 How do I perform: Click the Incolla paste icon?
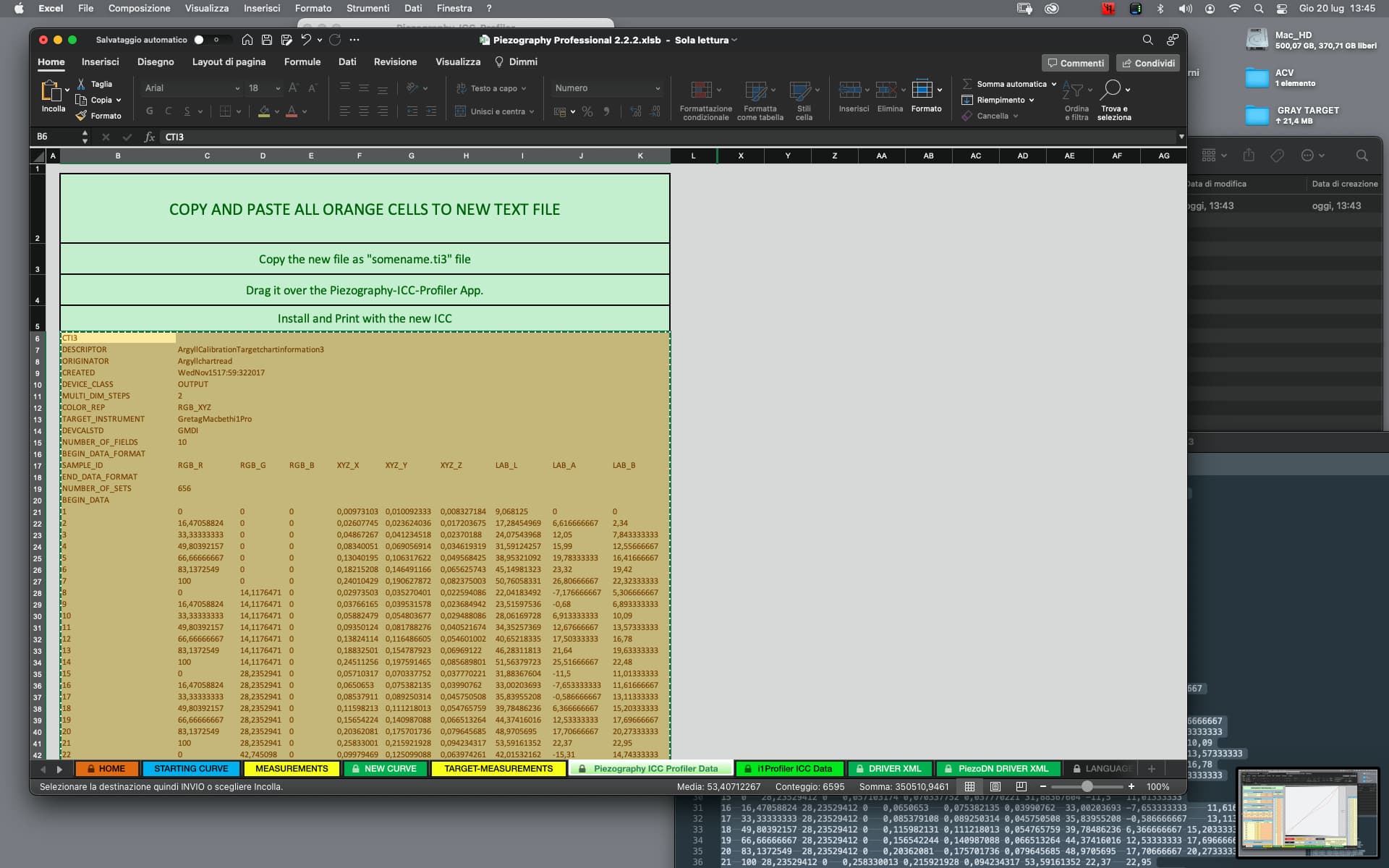click(51, 91)
